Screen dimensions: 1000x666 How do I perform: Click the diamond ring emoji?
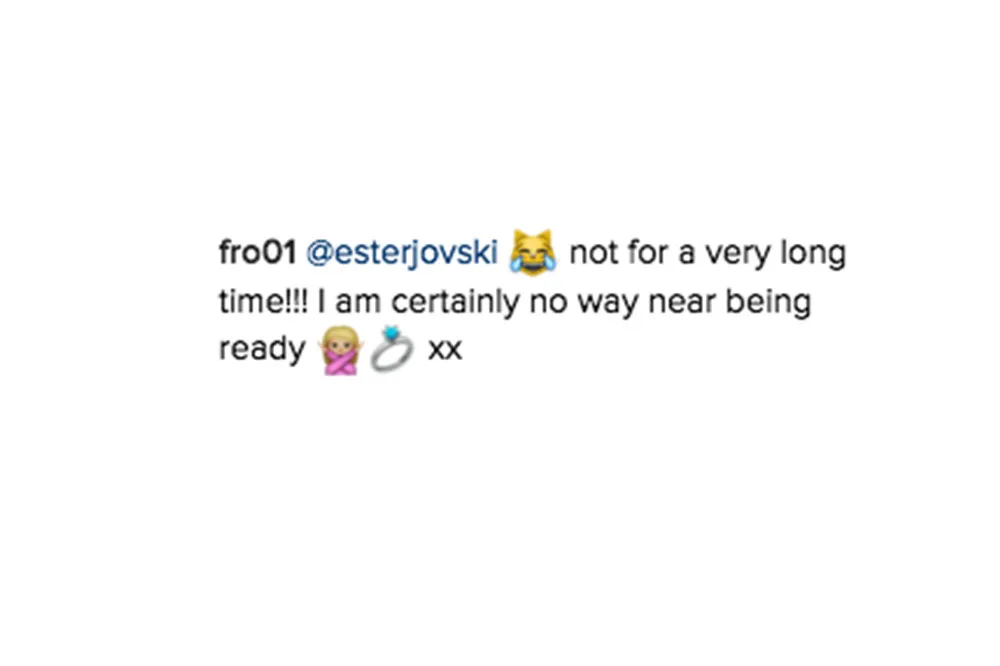tap(392, 348)
